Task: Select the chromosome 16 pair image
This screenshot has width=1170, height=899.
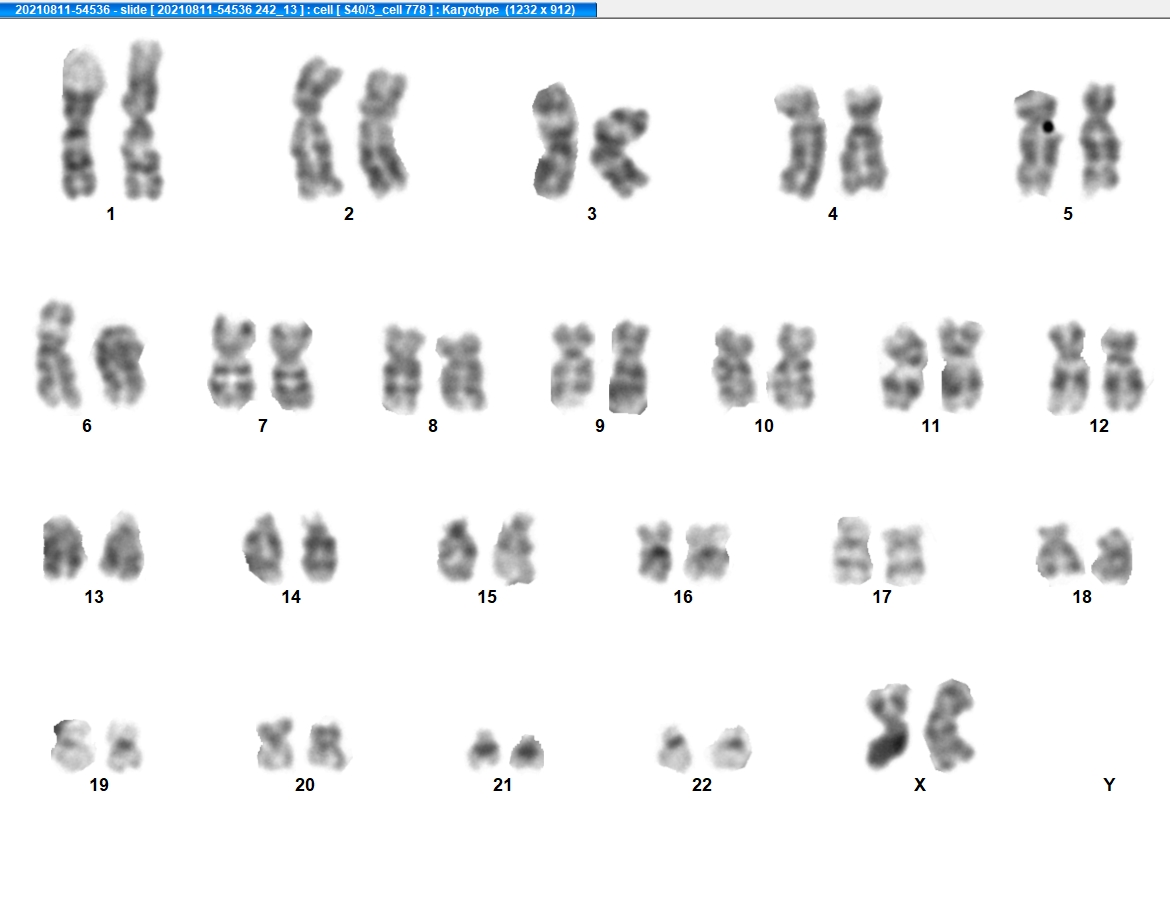Action: 683,553
